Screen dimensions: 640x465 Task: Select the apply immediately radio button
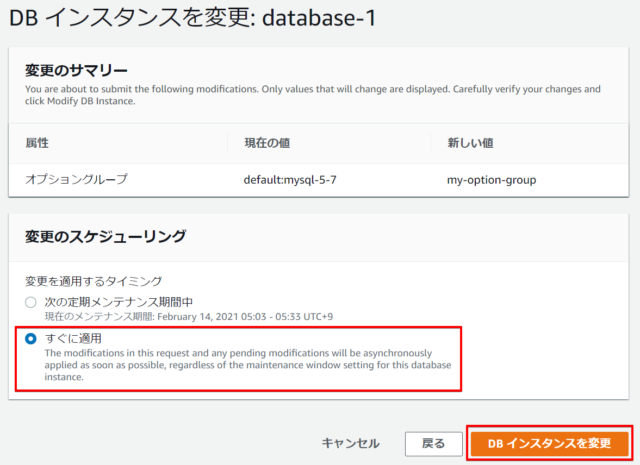coord(31,339)
